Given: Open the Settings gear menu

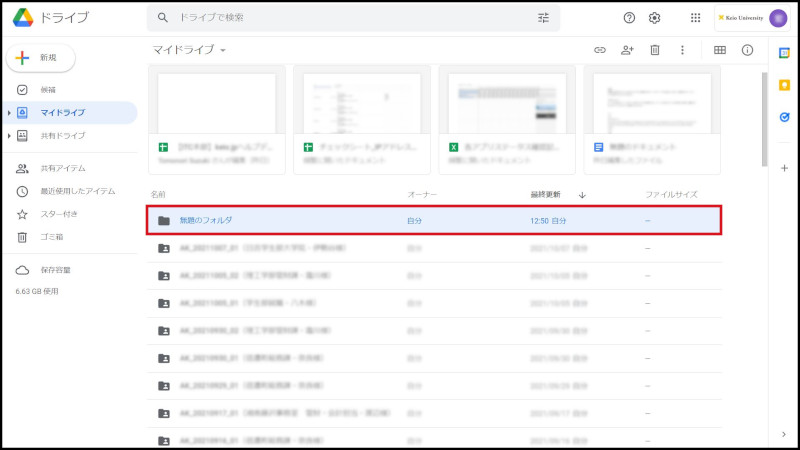Looking at the screenshot, I should click(655, 18).
